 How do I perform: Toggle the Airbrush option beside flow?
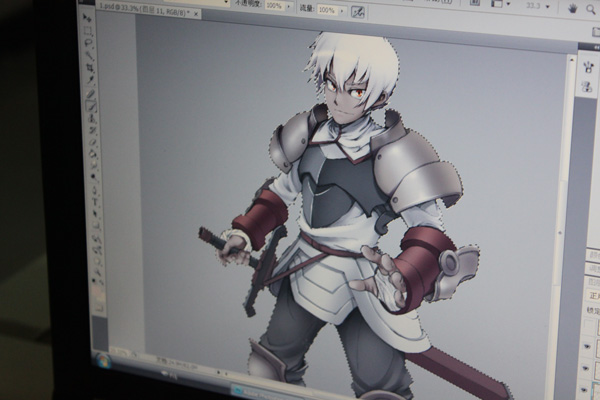[x=358, y=12]
